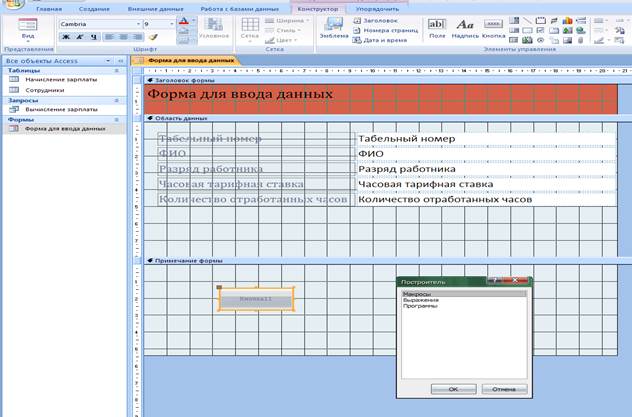Screen dimensions: 632x417
Task: Open the Все объекты Access dropdown
Action: [x=108, y=61]
